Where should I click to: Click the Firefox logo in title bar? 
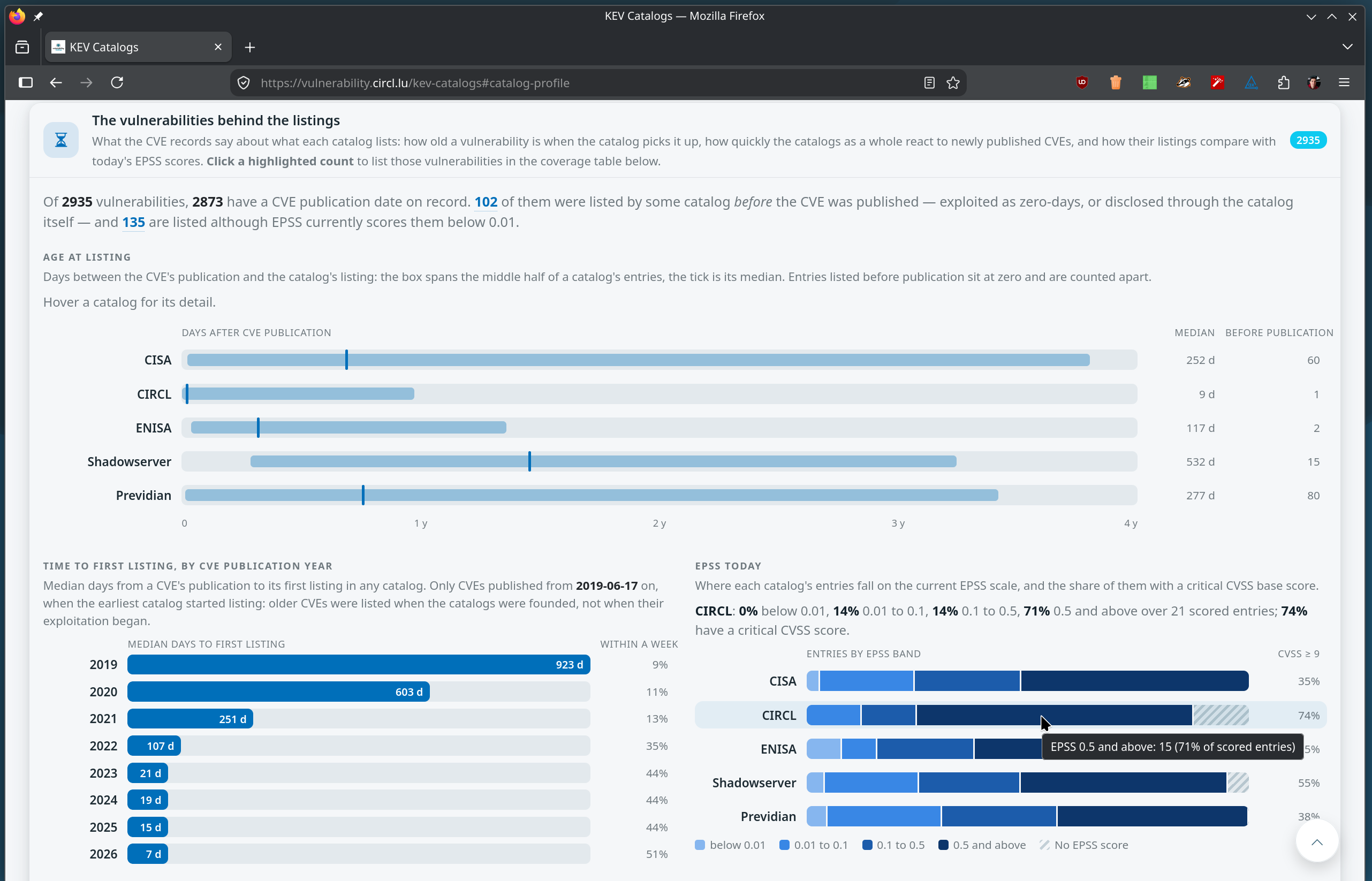17,16
